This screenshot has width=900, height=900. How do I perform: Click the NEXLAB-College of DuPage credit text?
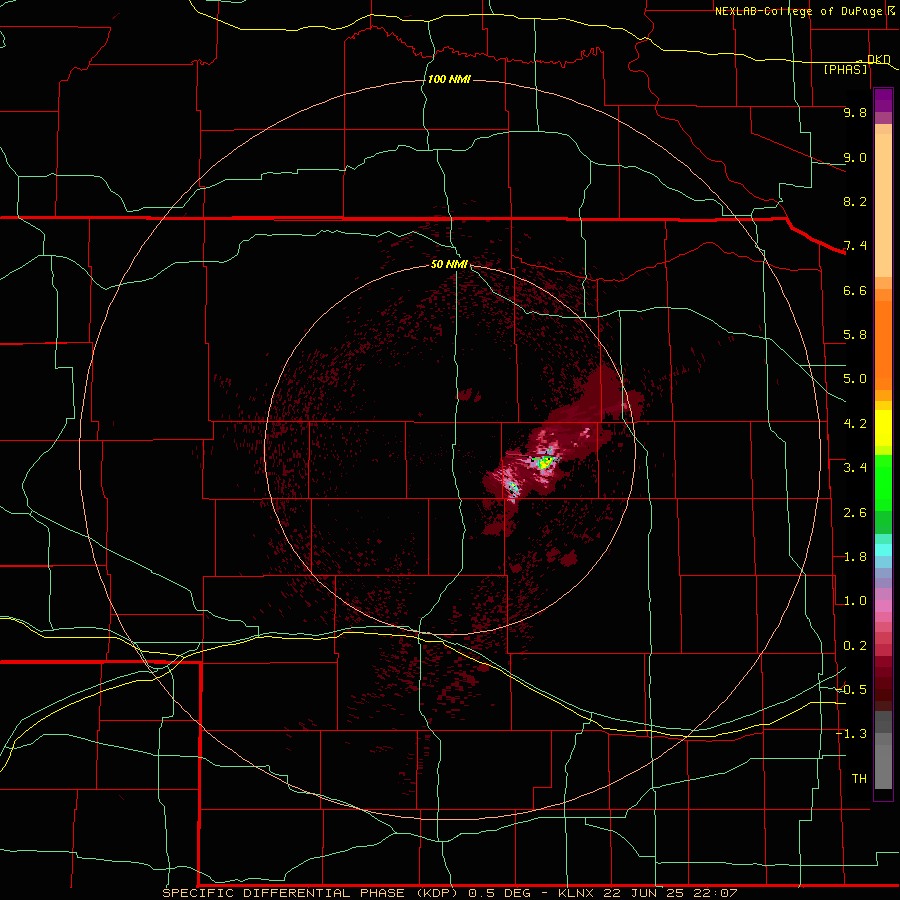point(798,11)
